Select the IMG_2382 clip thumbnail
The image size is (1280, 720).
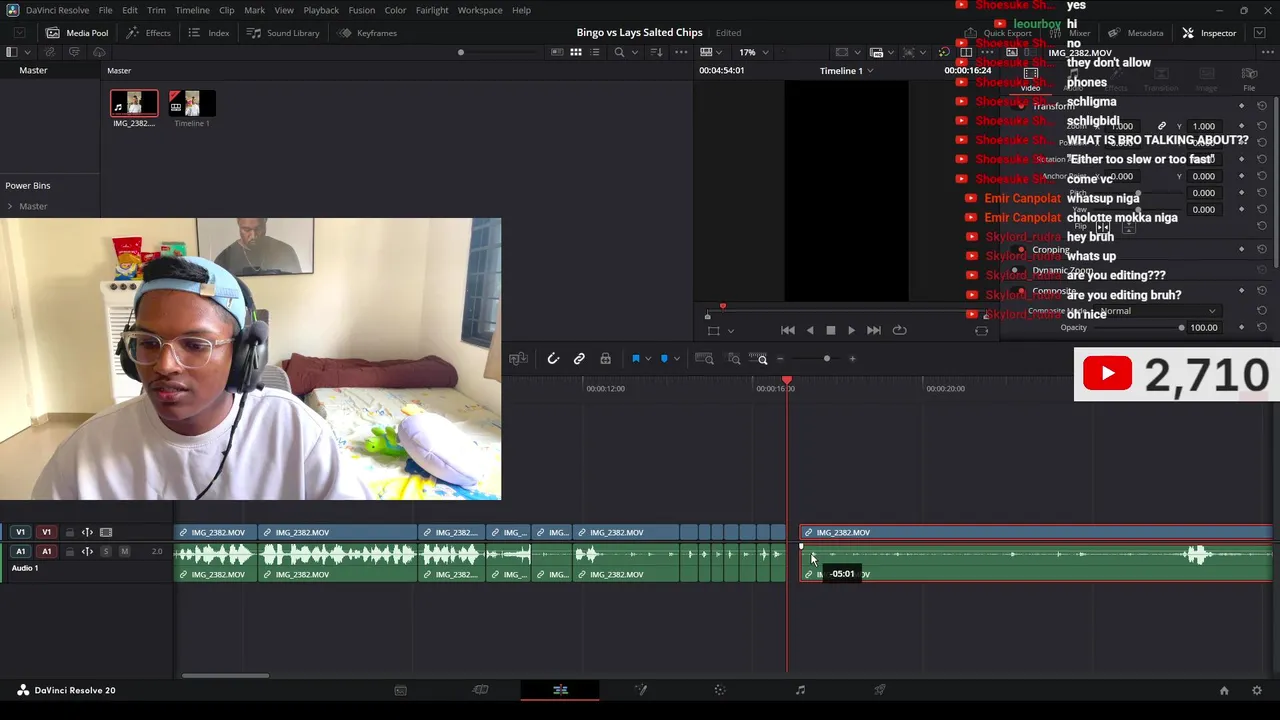[134, 103]
